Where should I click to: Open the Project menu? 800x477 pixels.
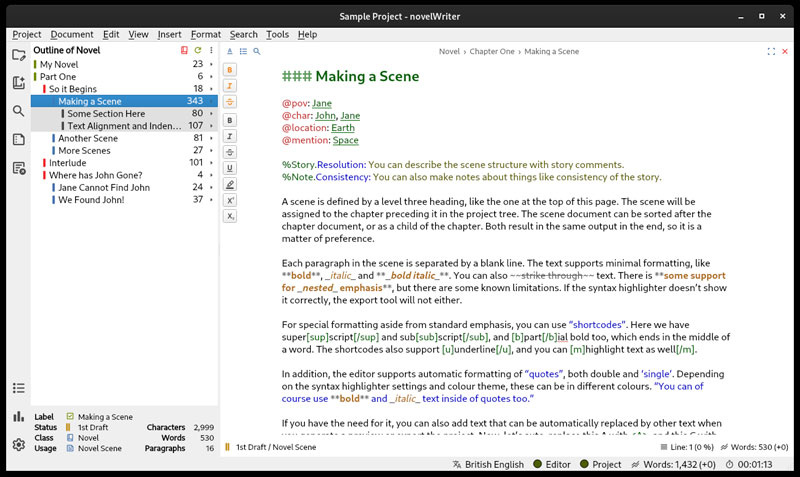pyautogui.click(x=27, y=34)
